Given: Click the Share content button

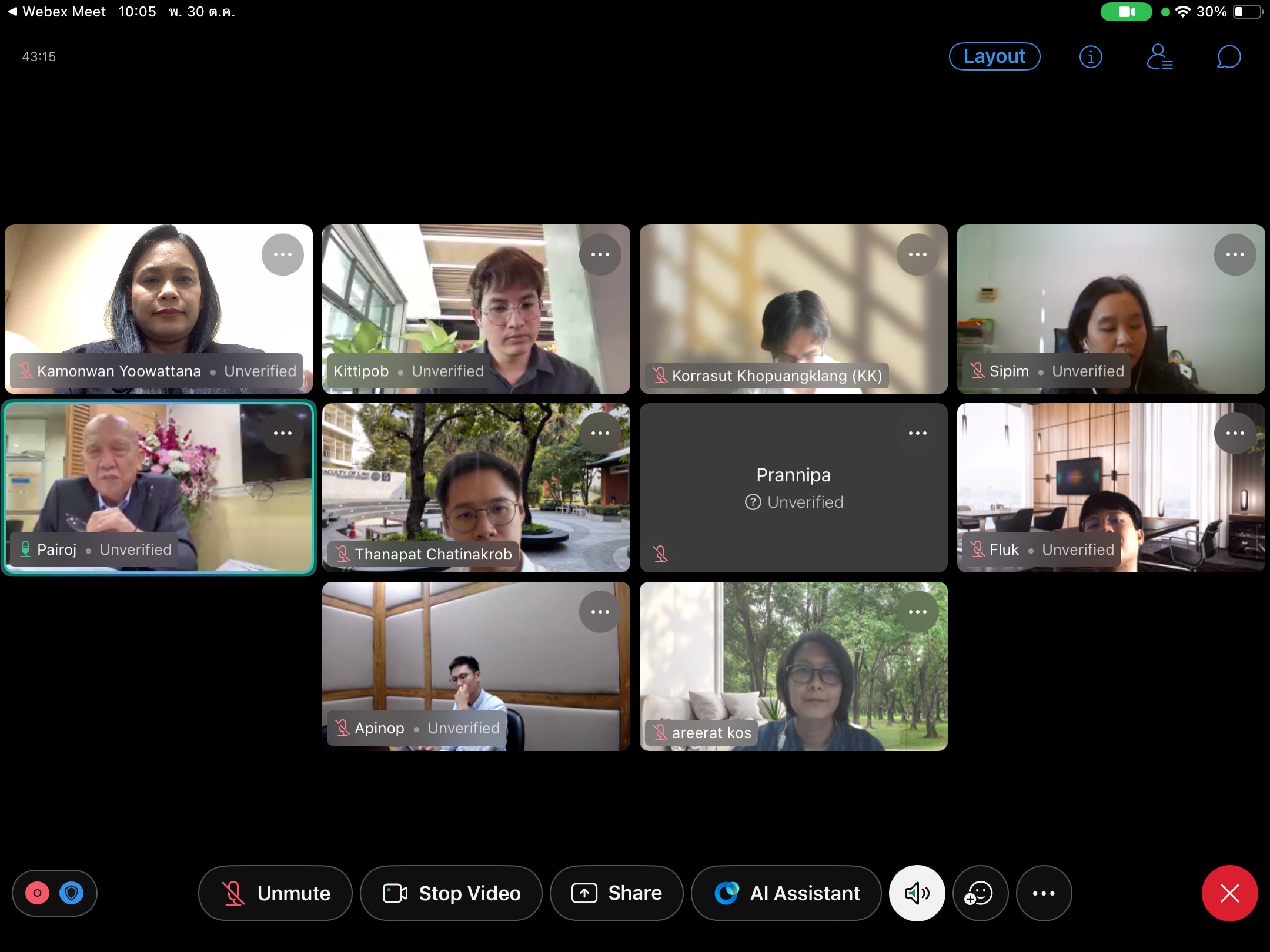Looking at the screenshot, I should tap(617, 893).
